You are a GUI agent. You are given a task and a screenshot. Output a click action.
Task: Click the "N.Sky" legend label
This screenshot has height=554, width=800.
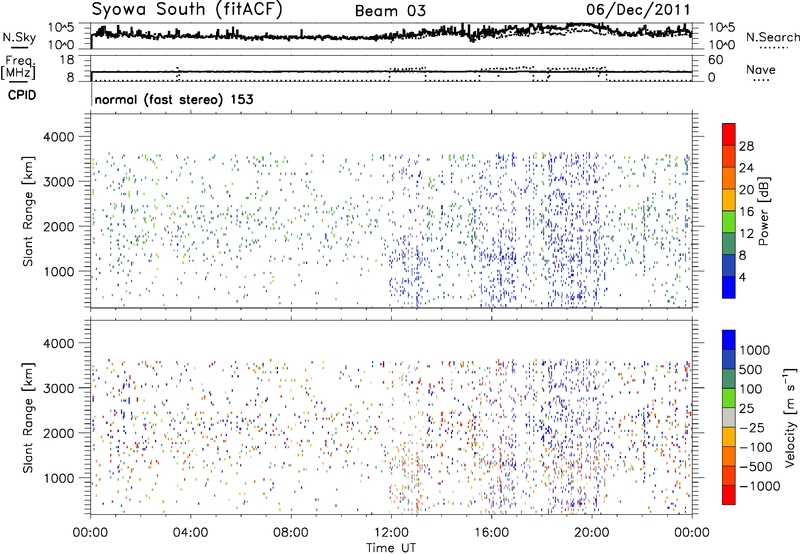(19, 38)
